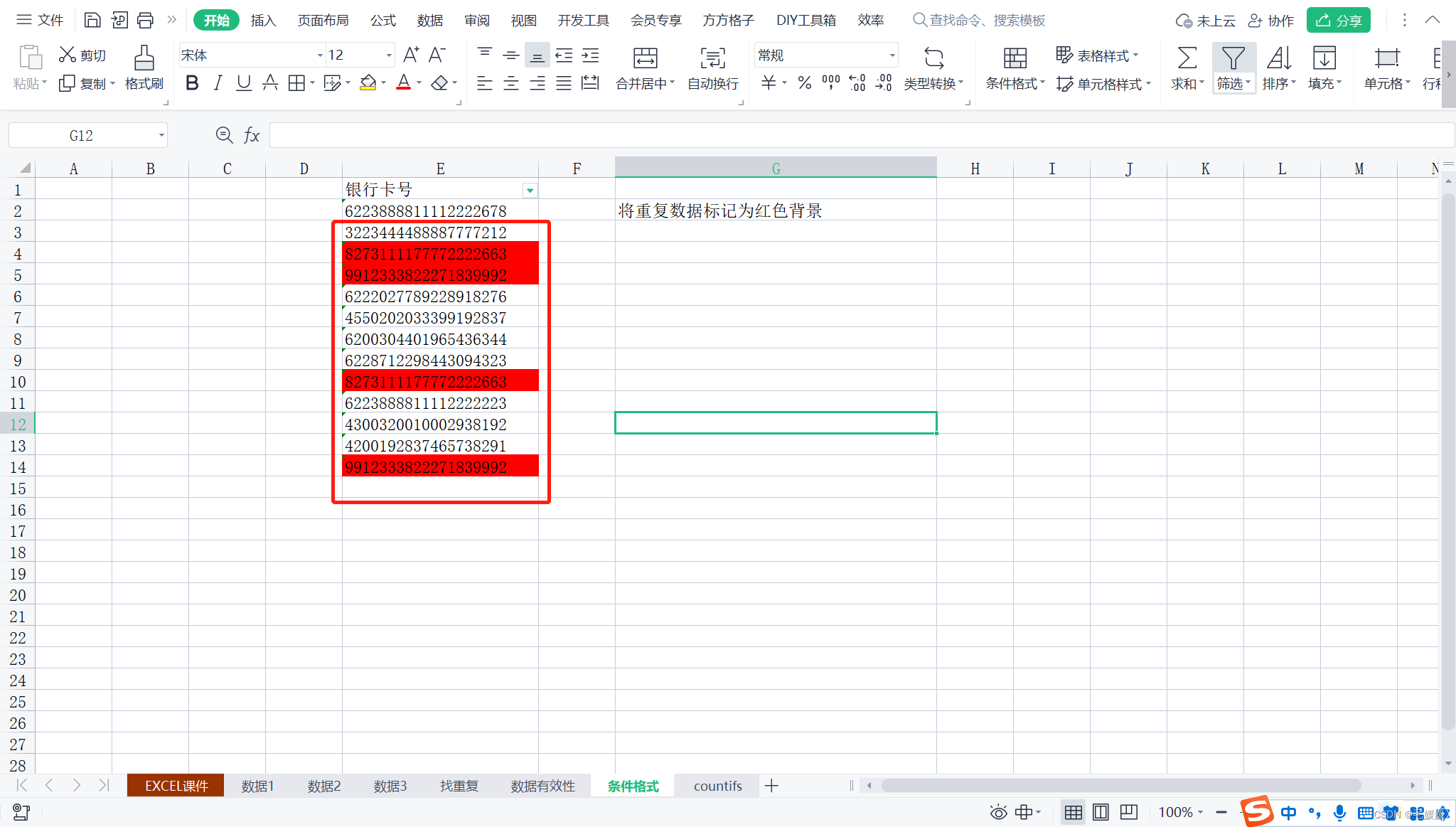Viewport: 1456px width, 827px height.
Task: Click the percent style icon
Action: 804,83
